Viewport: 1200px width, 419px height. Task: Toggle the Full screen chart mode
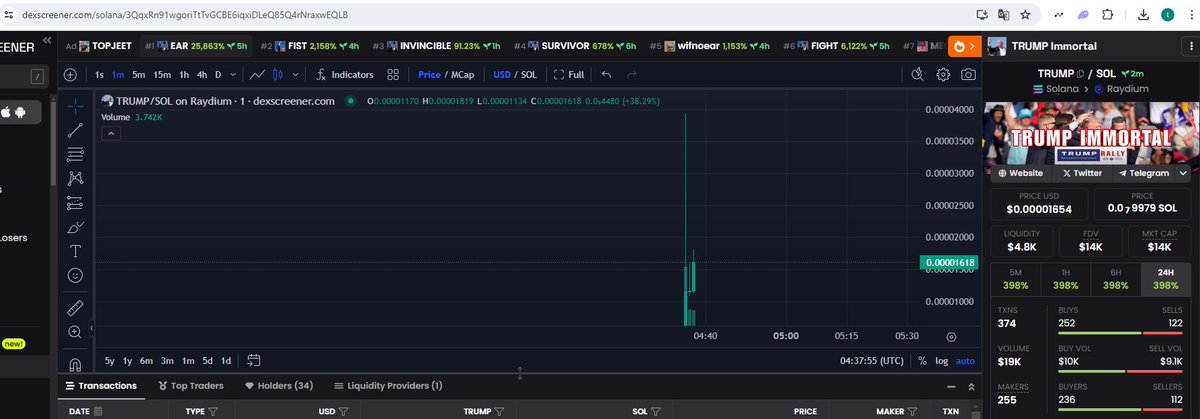[x=570, y=74]
